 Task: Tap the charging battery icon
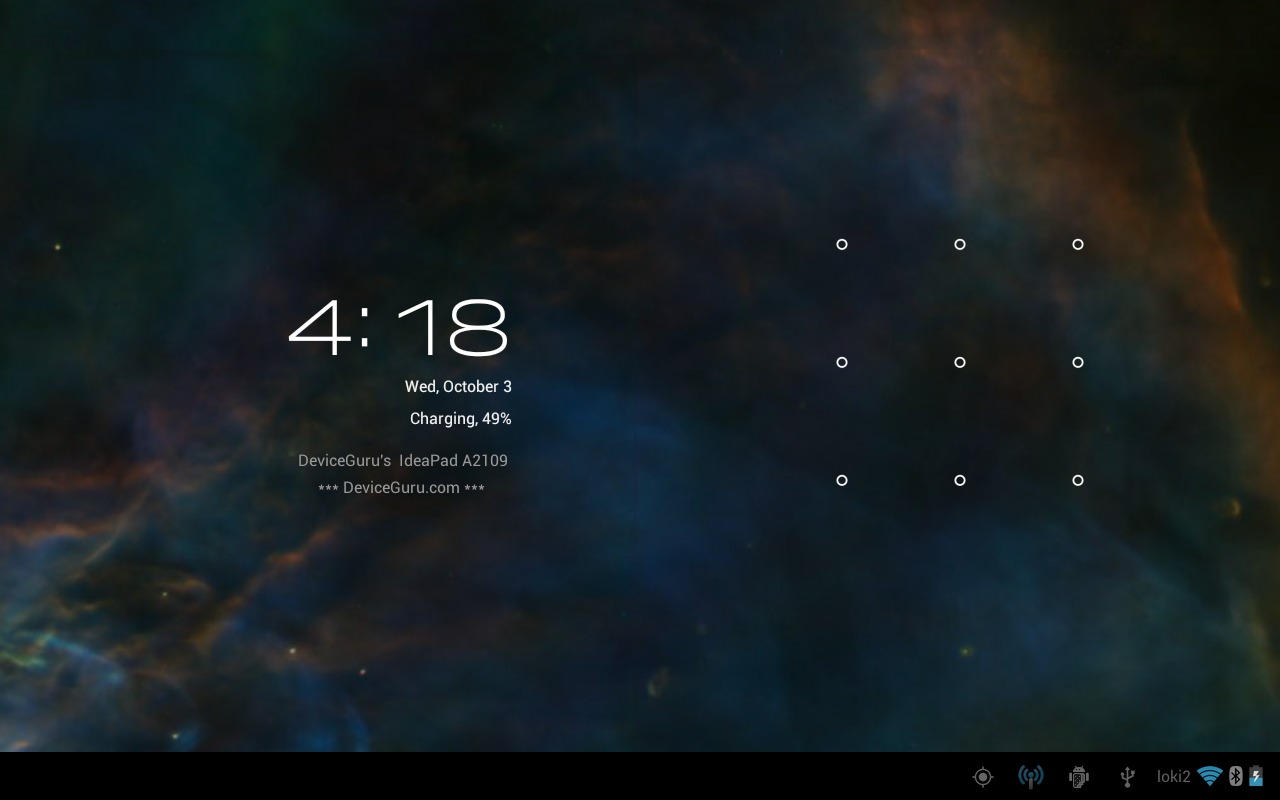[x=1256, y=776]
